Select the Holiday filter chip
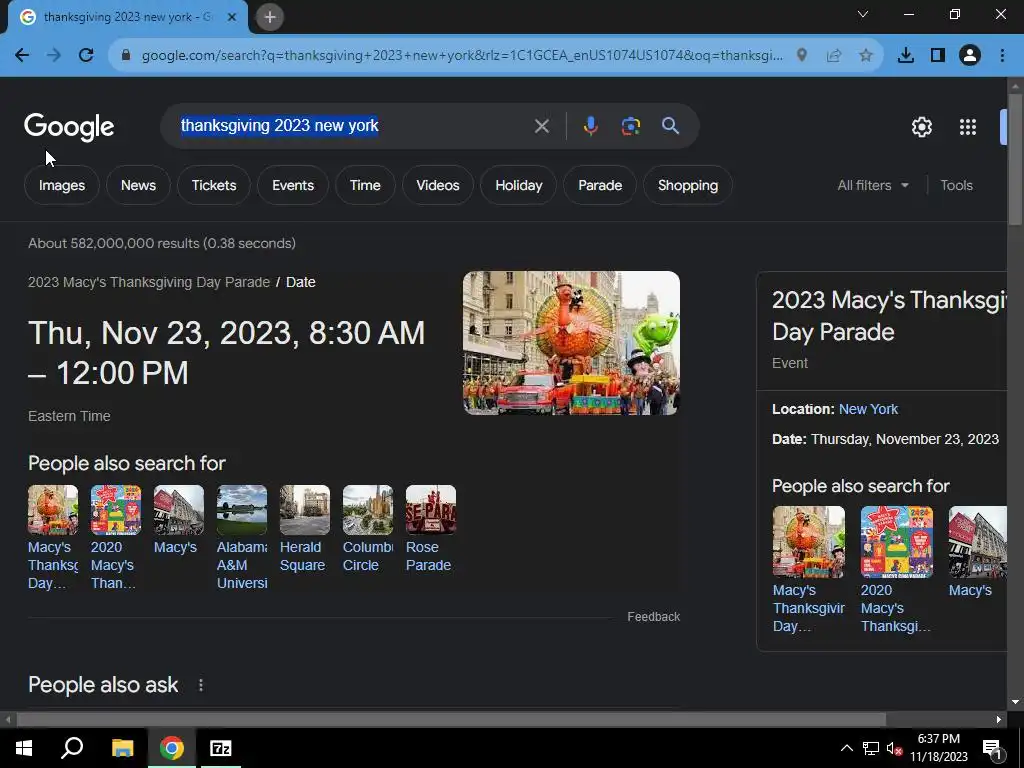Viewport: 1024px width, 768px height. [519, 185]
